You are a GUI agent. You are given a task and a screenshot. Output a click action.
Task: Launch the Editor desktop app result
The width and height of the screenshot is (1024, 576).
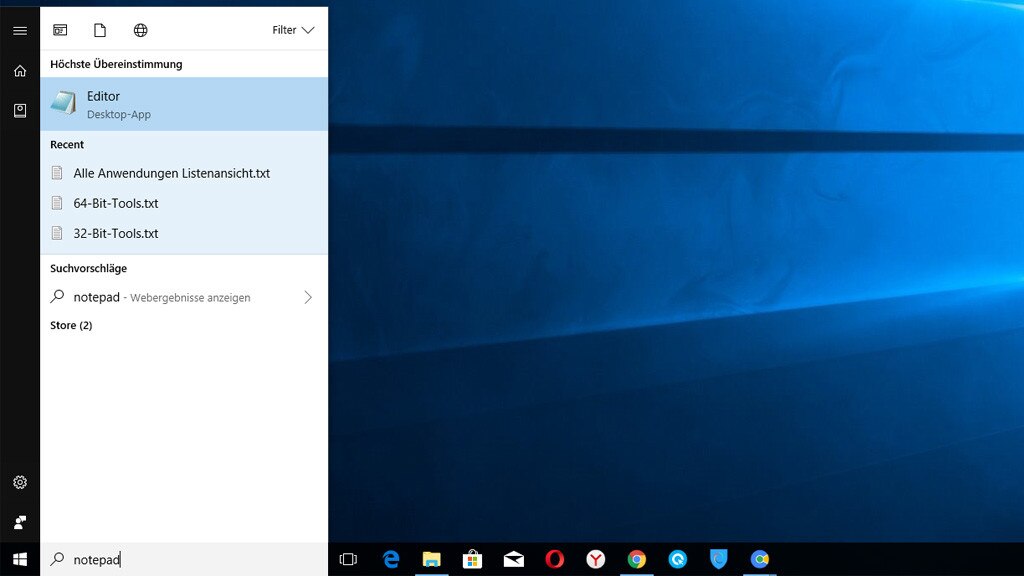(x=184, y=104)
